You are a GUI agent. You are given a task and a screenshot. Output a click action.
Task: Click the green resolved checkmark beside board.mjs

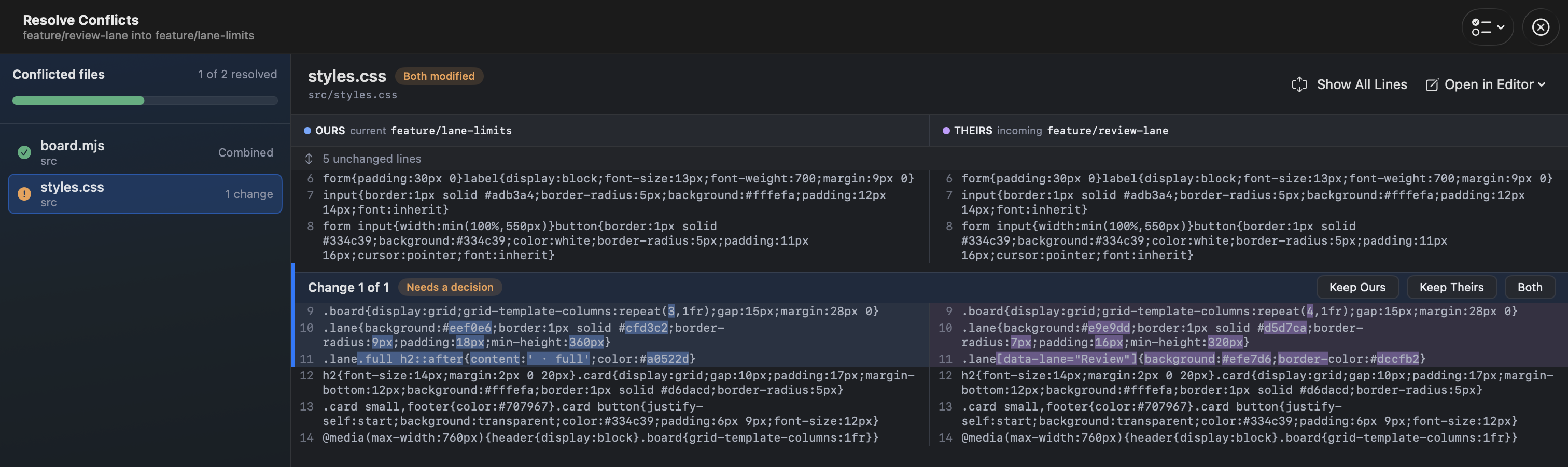tap(24, 152)
